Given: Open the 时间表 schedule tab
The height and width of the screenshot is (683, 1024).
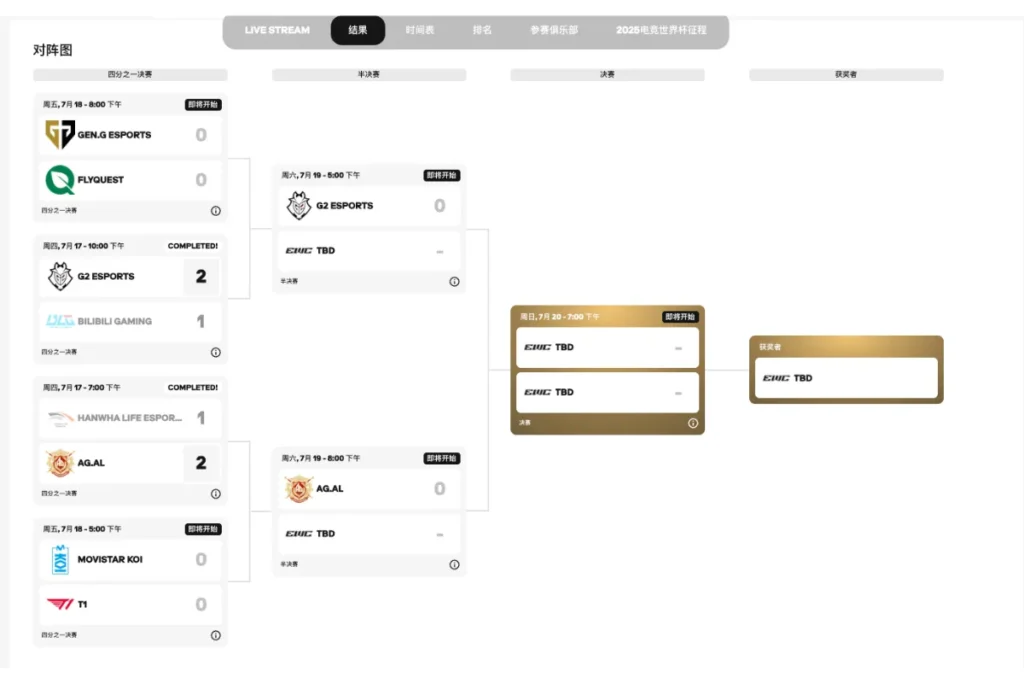Looking at the screenshot, I should coord(420,30).
